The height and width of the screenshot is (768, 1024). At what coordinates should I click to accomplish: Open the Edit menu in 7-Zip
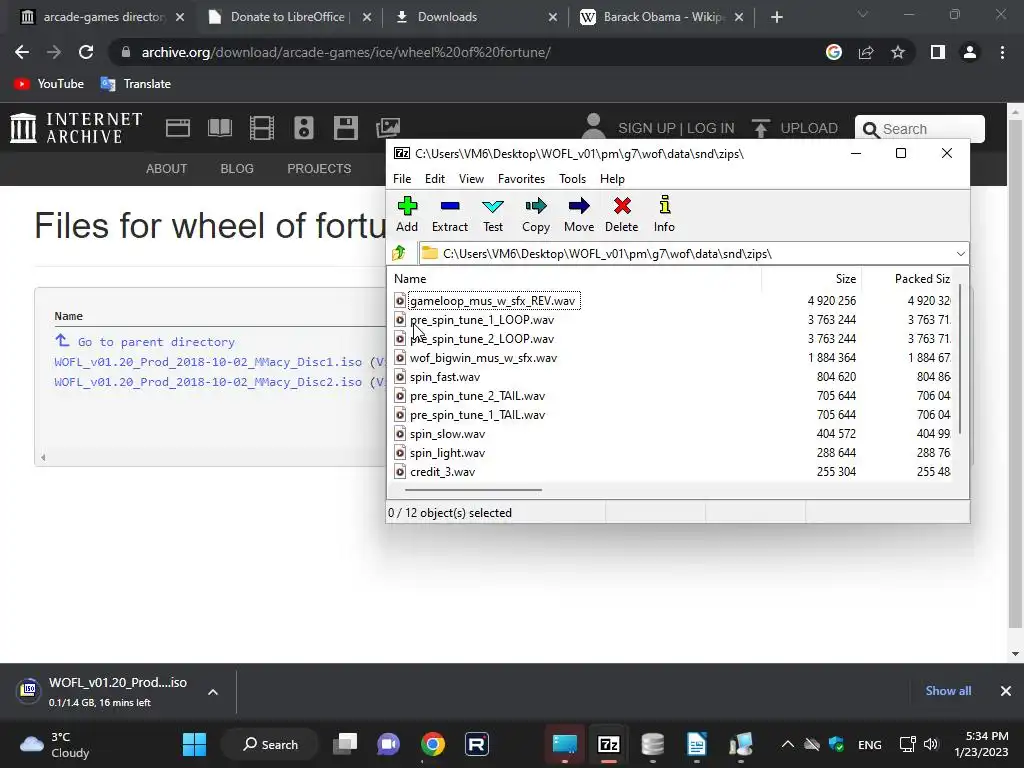434,179
